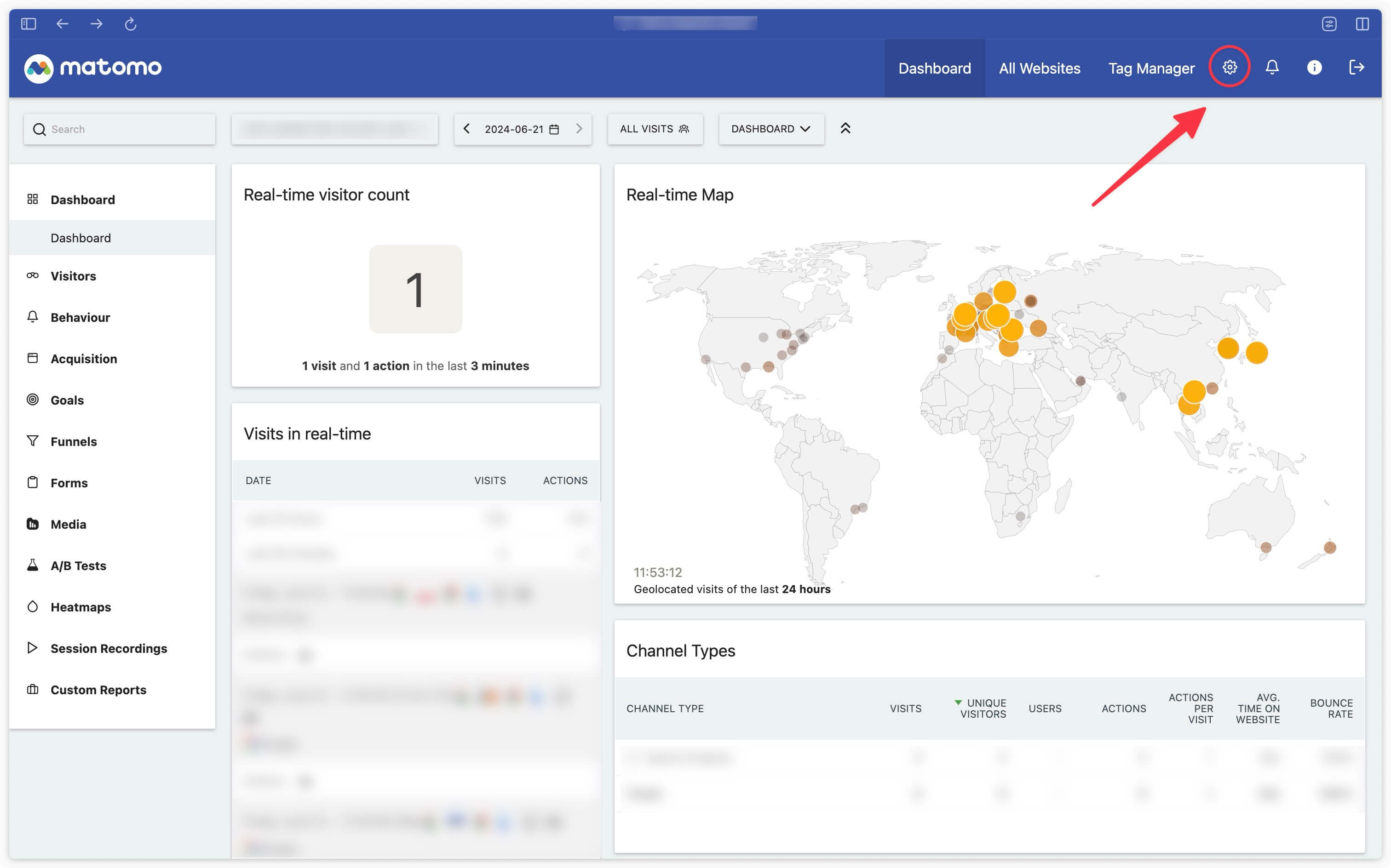Click the logout icon on right
1391x868 pixels.
click(x=1357, y=68)
